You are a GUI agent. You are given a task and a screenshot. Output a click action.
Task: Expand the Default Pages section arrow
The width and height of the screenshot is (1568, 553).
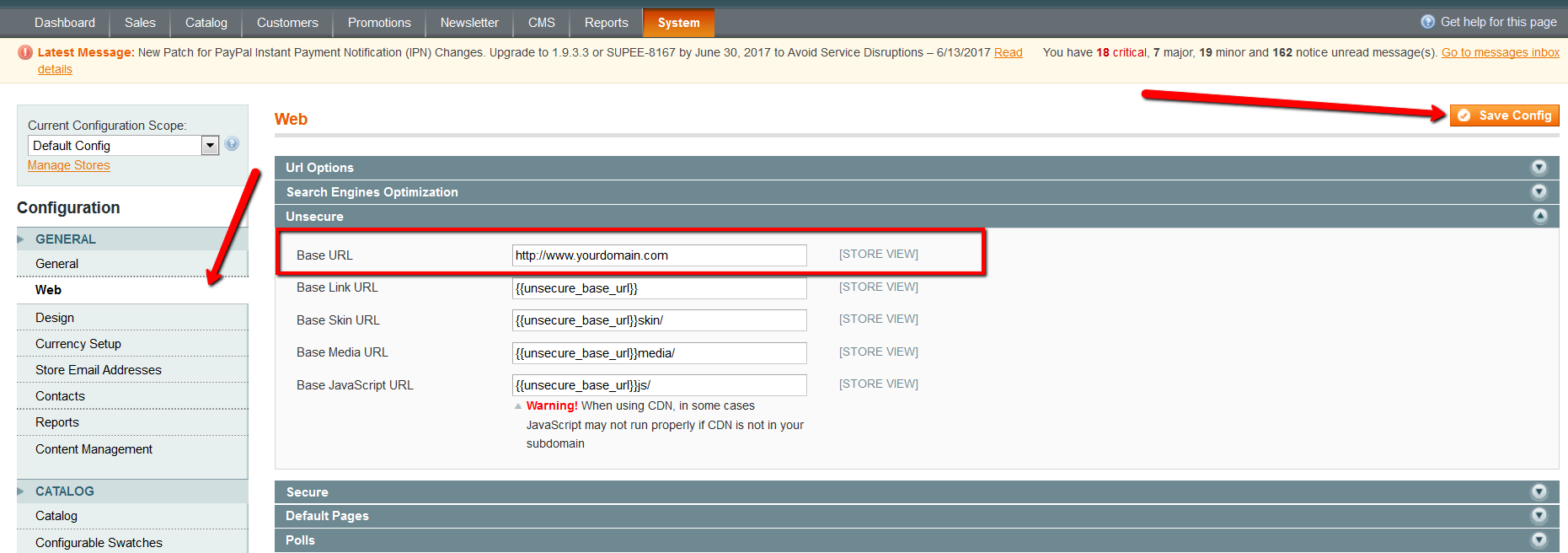(1539, 515)
